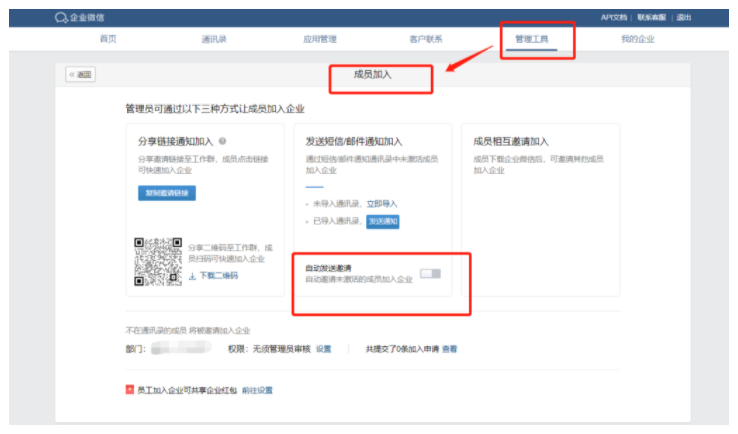Click the invitation QR code image
The width and height of the screenshot is (738, 434).
click(158, 262)
